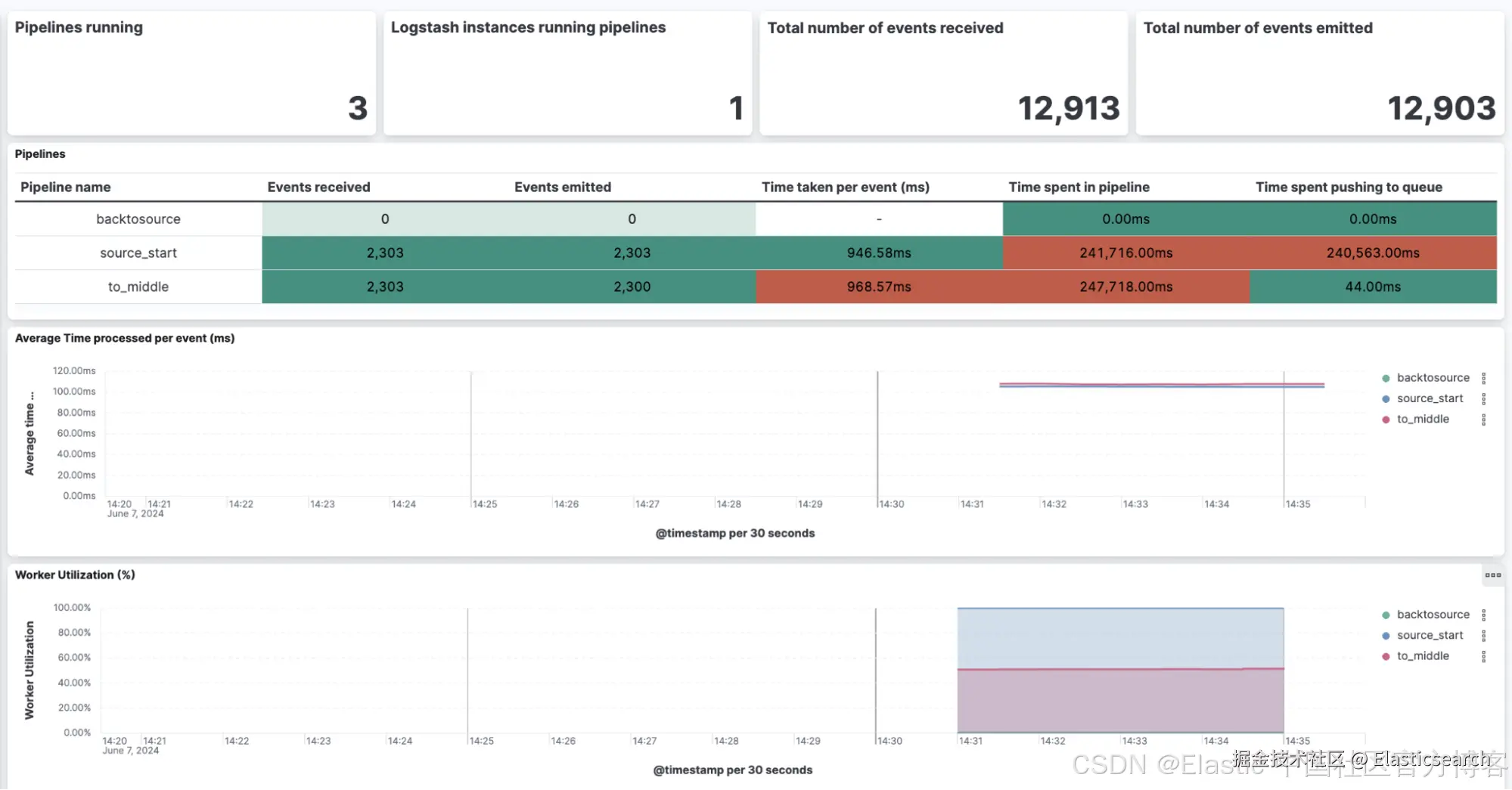Toggle to_middle series in Average Time legend
1512x790 pixels.
tap(1423, 419)
